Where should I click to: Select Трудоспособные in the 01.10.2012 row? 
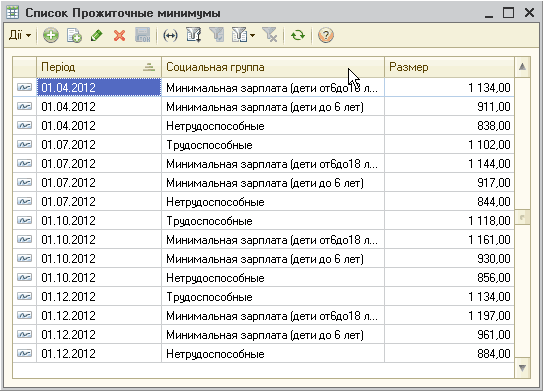click(x=209, y=221)
